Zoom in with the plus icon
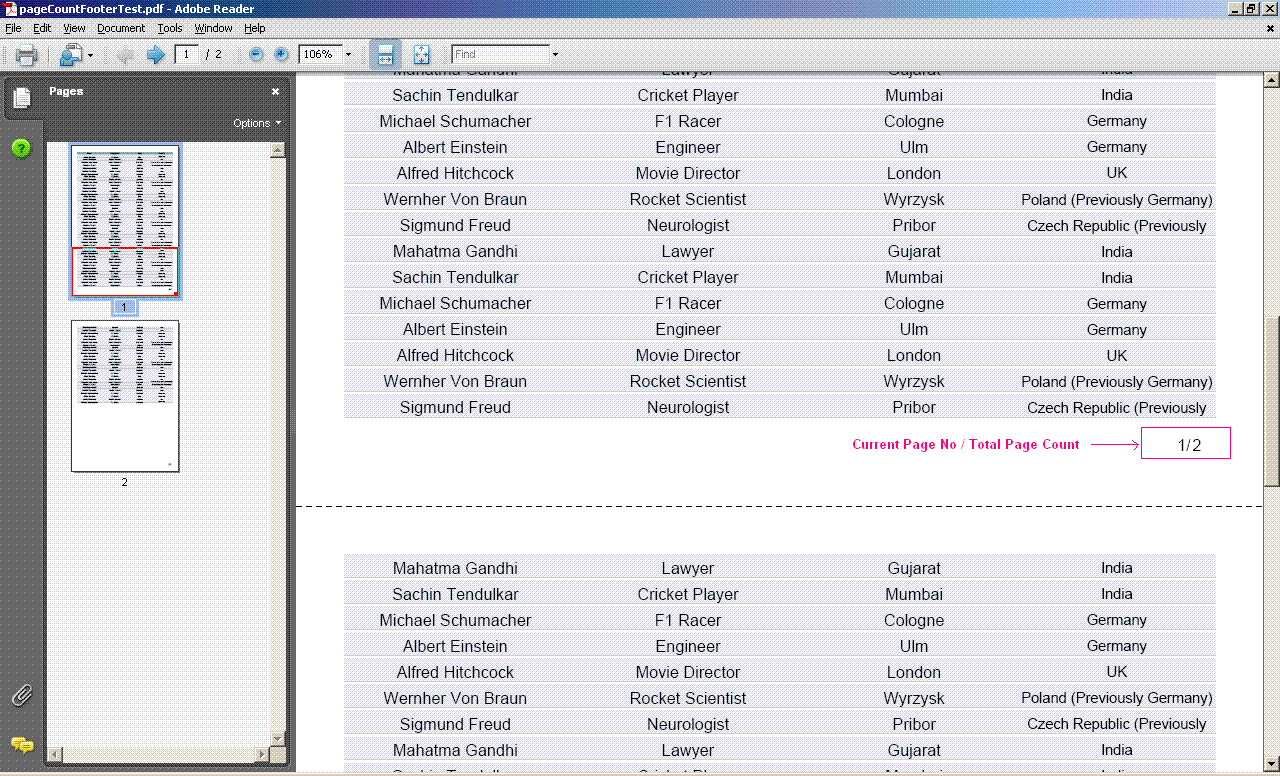Viewport: 1280px width, 776px height. (281, 54)
